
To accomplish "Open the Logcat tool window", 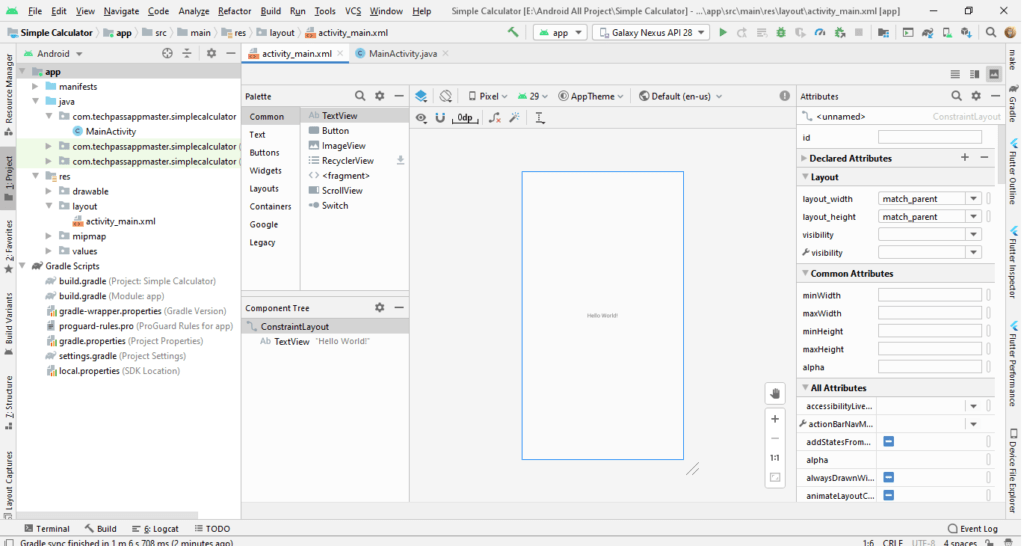I will coord(155,528).
